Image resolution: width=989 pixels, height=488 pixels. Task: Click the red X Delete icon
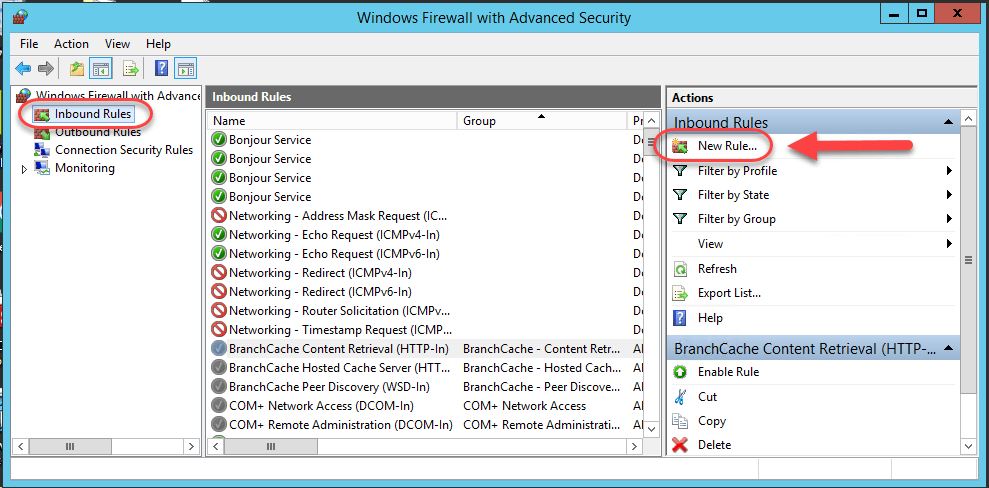[x=680, y=445]
